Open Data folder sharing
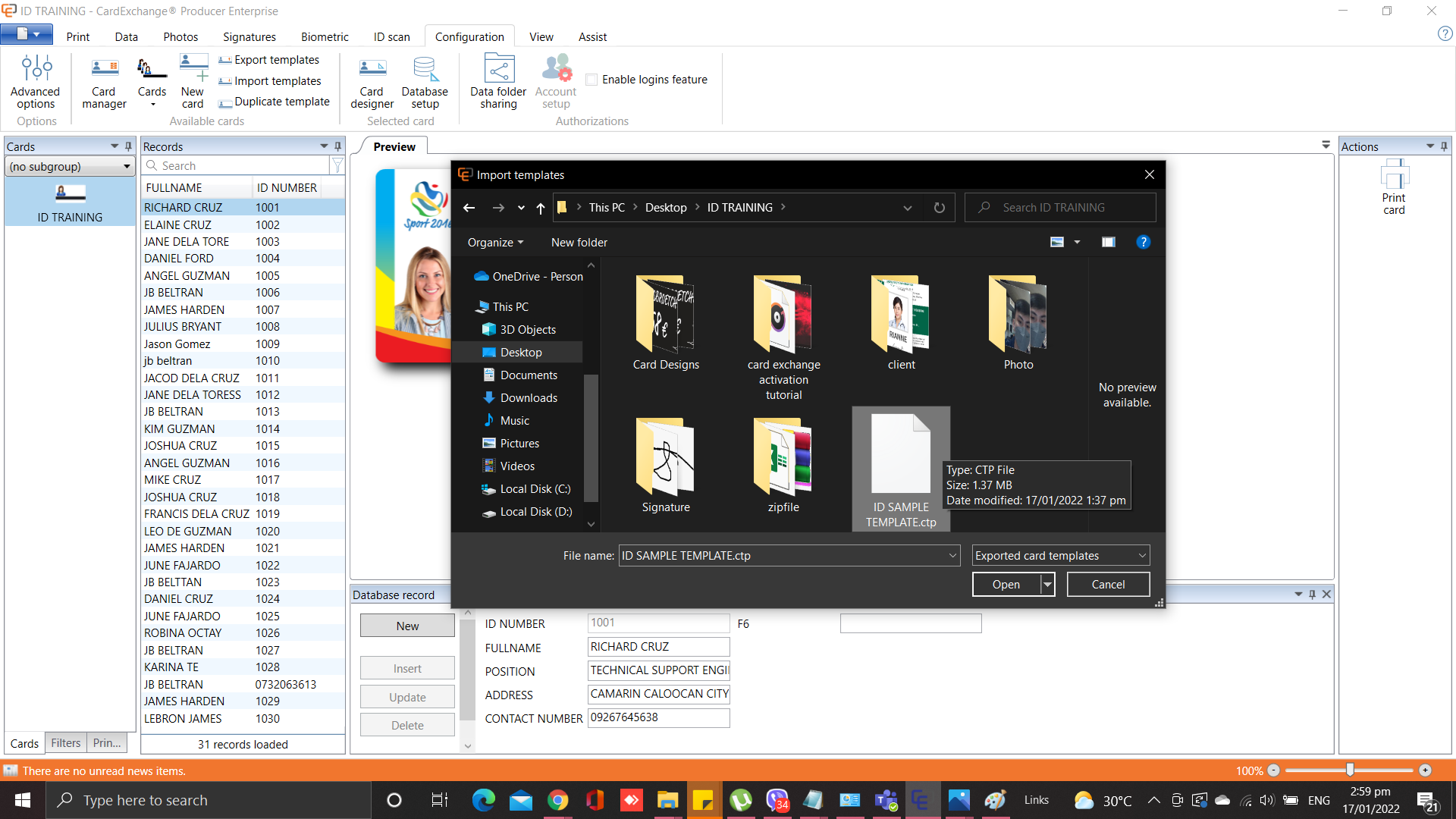The width and height of the screenshot is (1456, 819). (x=498, y=82)
